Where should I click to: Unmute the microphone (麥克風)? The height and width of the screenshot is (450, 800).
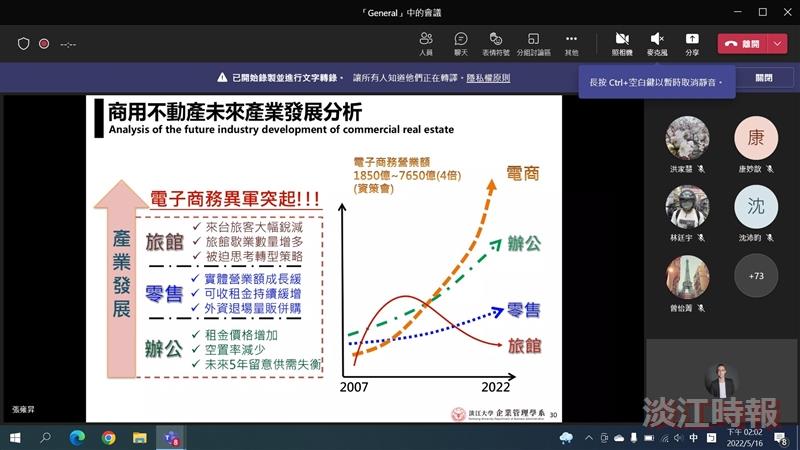coord(657,44)
